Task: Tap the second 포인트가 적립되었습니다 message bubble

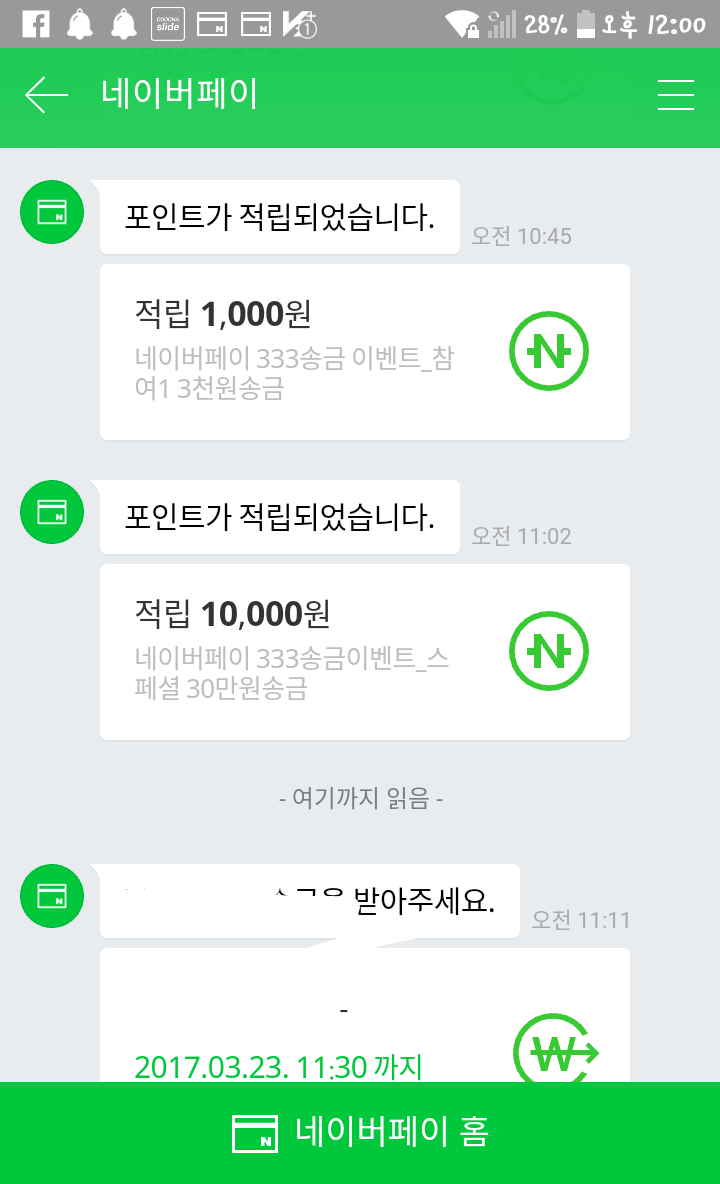Action: [279, 517]
